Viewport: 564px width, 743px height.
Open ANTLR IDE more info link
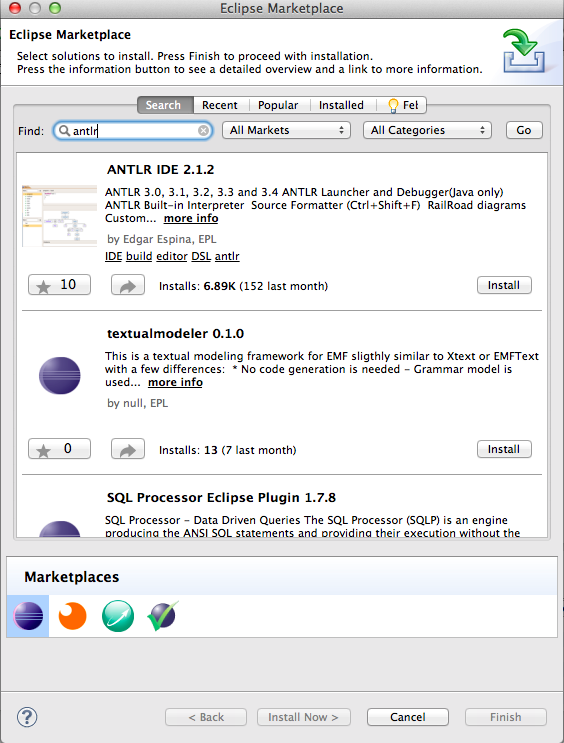(x=191, y=218)
